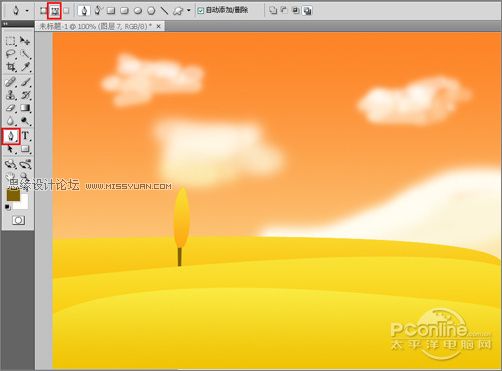Select the Eraser tool
The width and height of the screenshot is (502, 371).
[x=10, y=108]
